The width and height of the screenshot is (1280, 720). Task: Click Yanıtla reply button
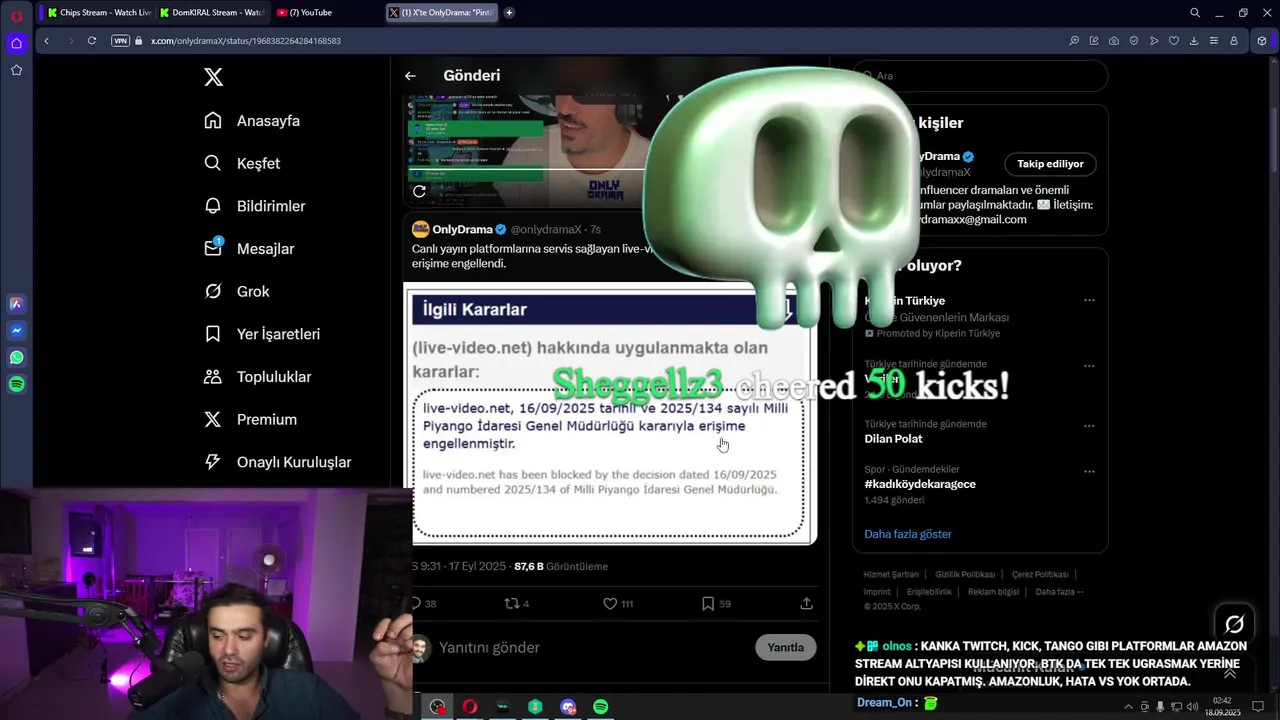click(785, 648)
